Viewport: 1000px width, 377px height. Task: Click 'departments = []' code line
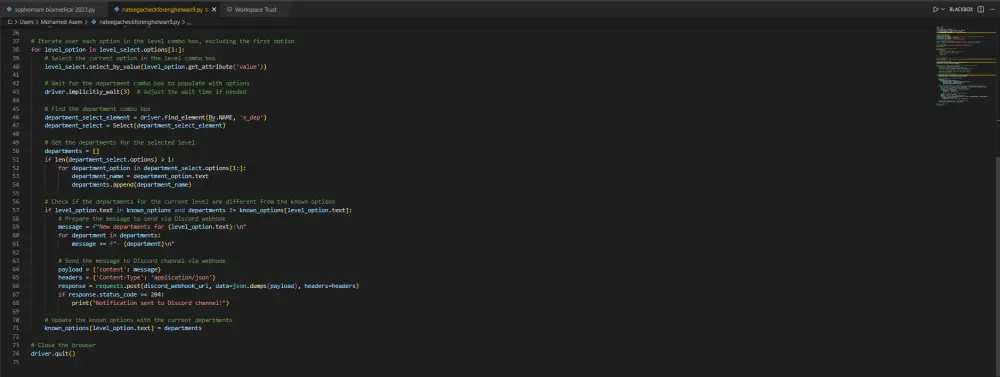72,151
